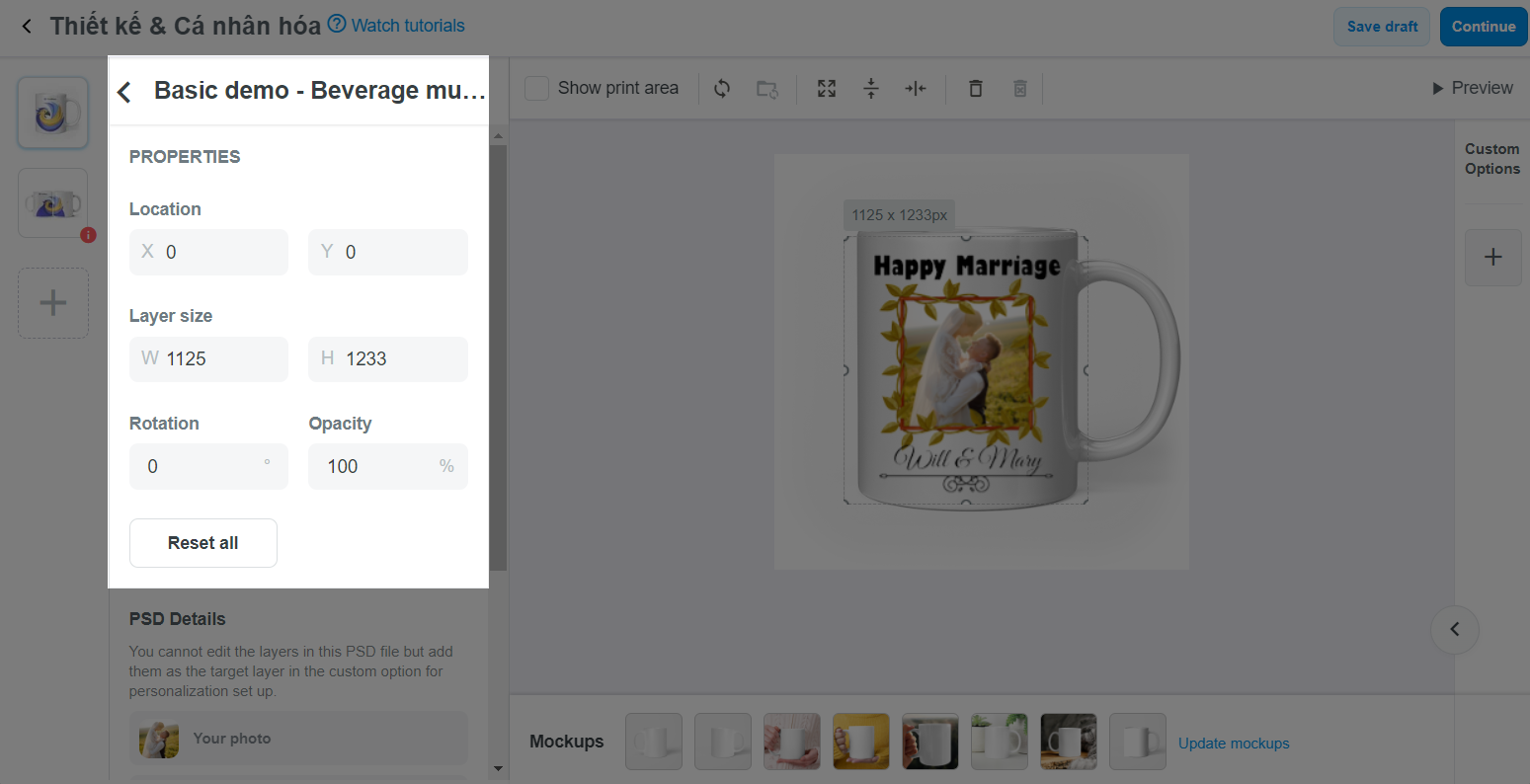This screenshot has width=1530, height=784.
Task: Click the Reset all button
Action: point(203,543)
